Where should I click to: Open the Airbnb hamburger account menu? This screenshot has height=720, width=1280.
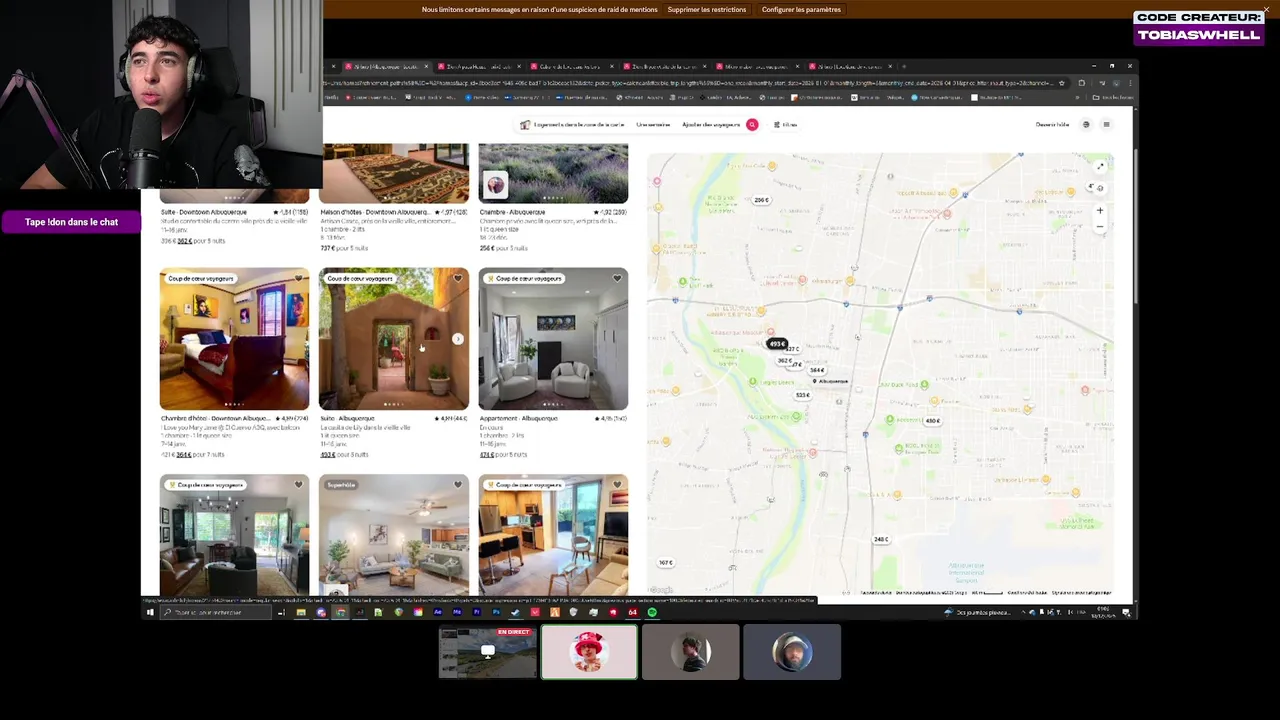(1106, 125)
